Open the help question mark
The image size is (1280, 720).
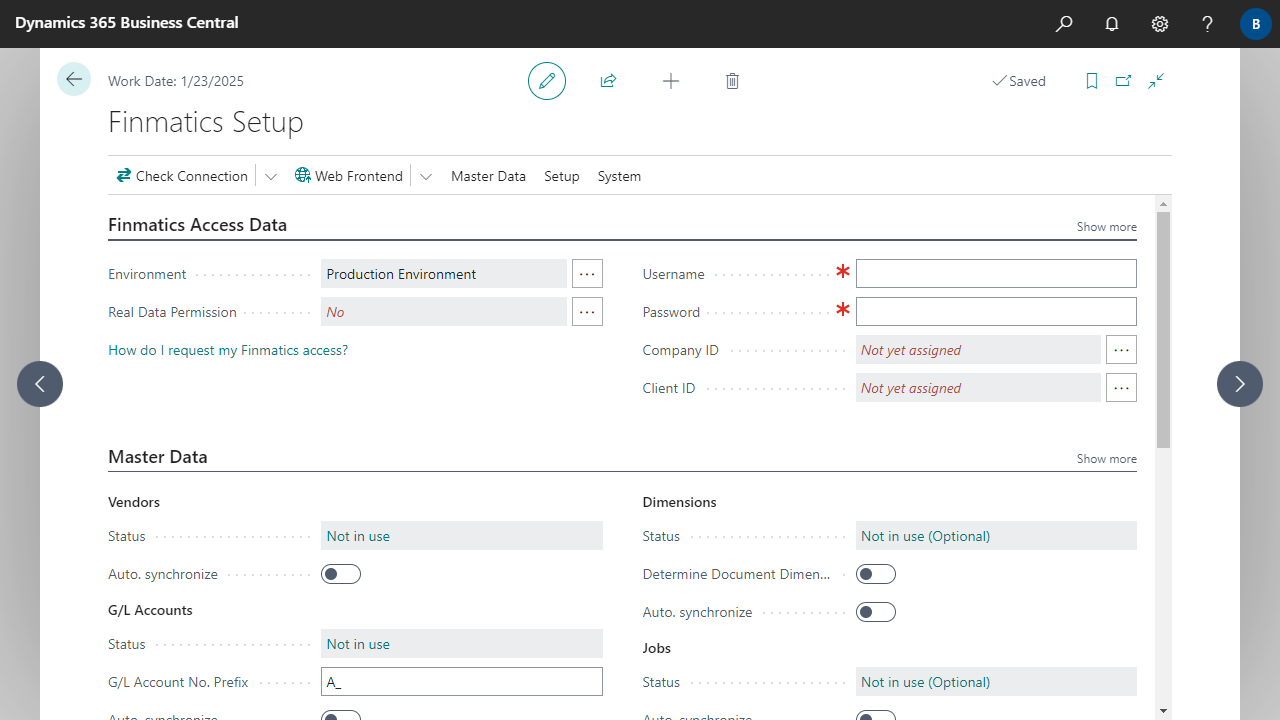(x=1208, y=24)
